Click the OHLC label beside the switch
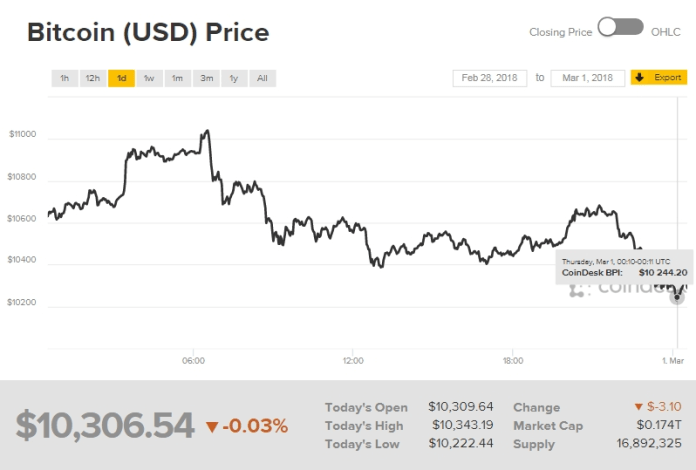The height and width of the screenshot is (470, 696). click(667, 32)
